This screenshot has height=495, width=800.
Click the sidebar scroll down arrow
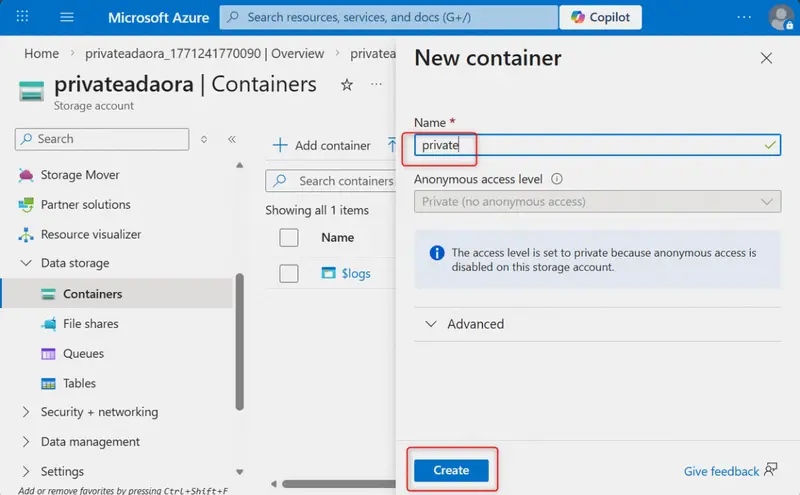click(x=239, y=472)
